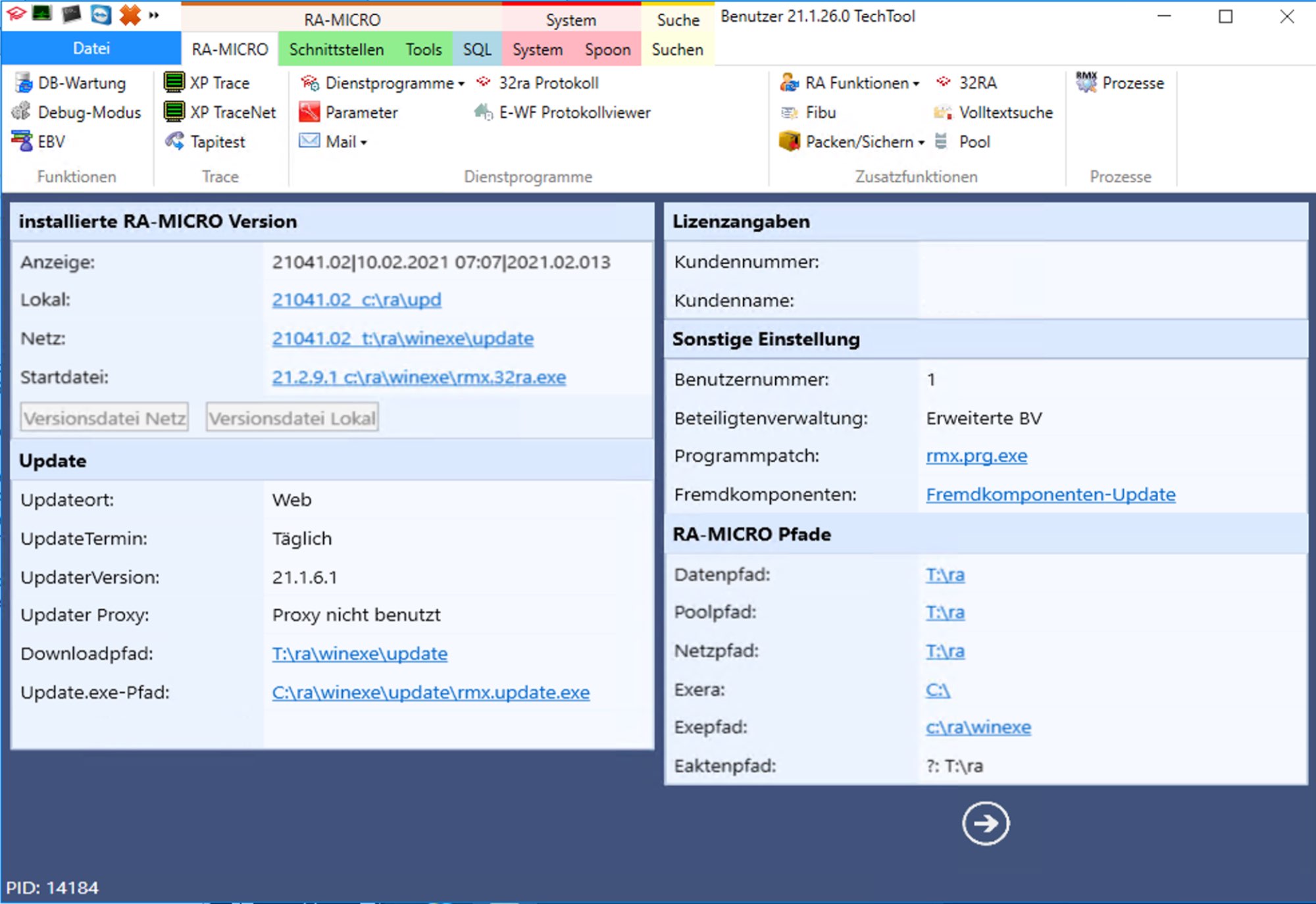Switch to the SQL tab

(x=477, y=49)
